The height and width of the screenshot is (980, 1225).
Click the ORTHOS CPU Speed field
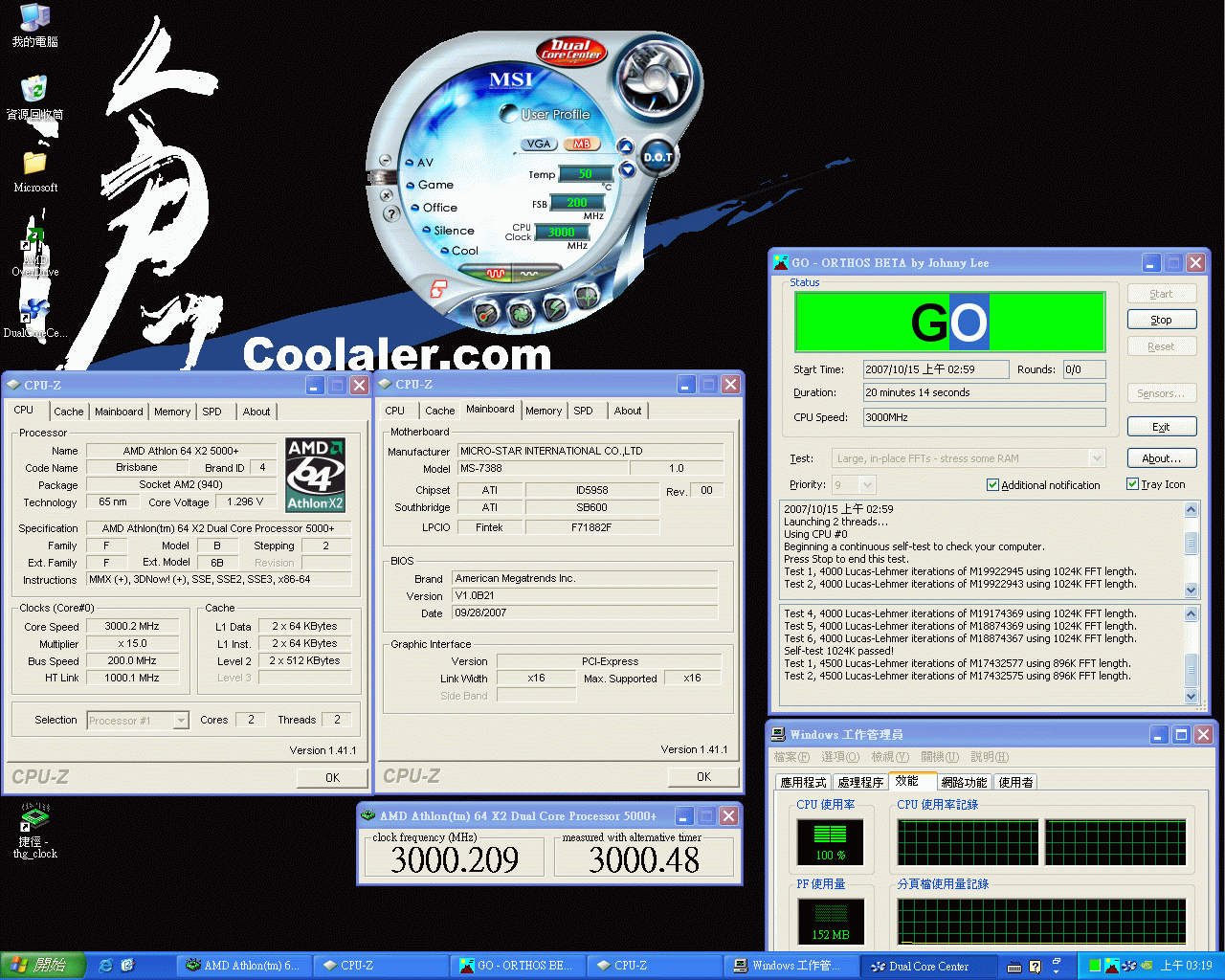[984, 417]
